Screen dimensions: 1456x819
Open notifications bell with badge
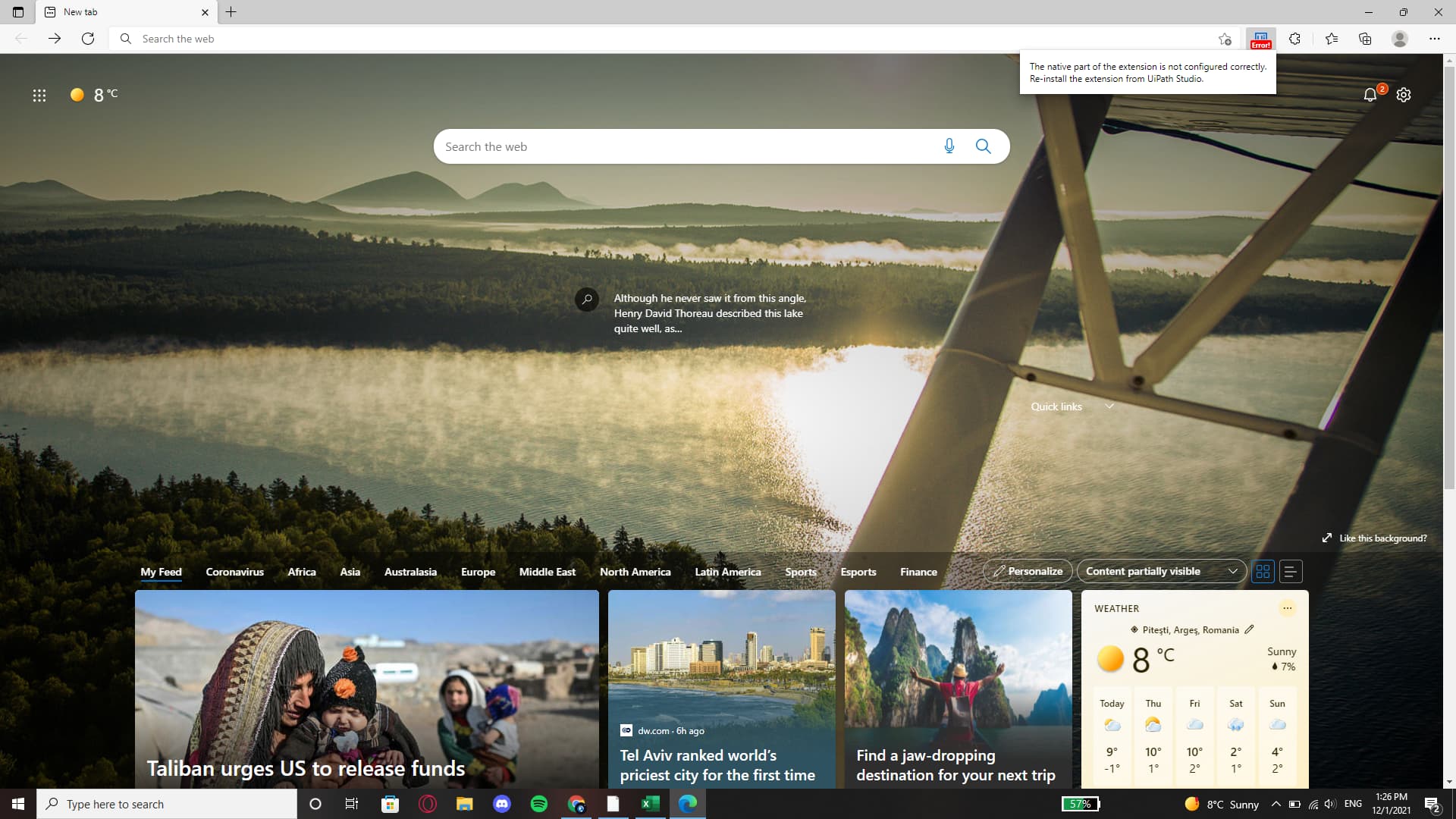1370,95
